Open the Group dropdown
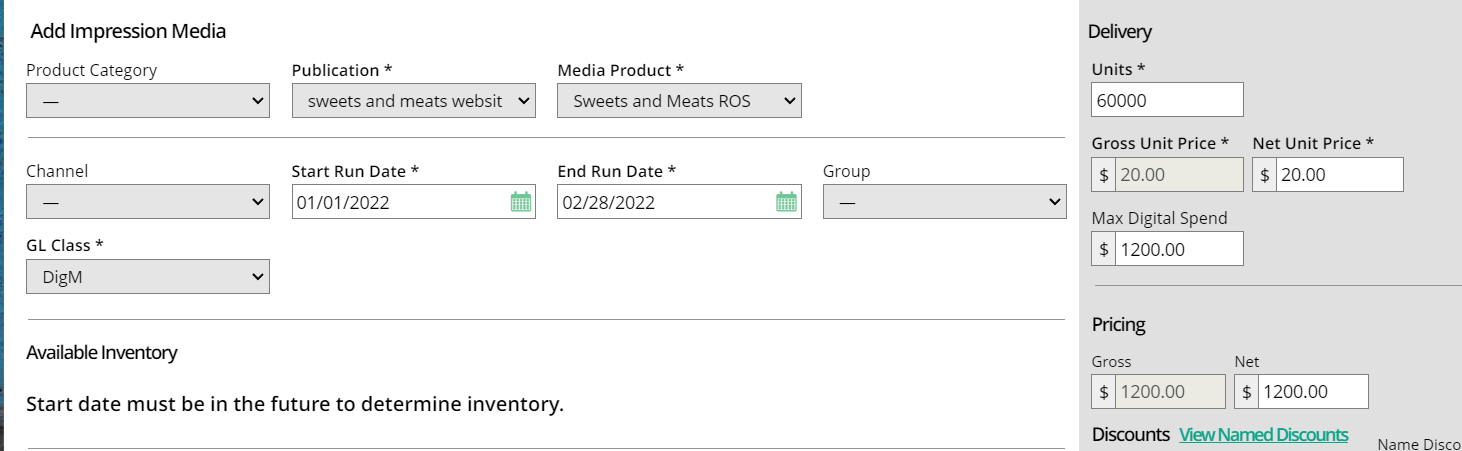The image size is (1462, 451). 944,202
